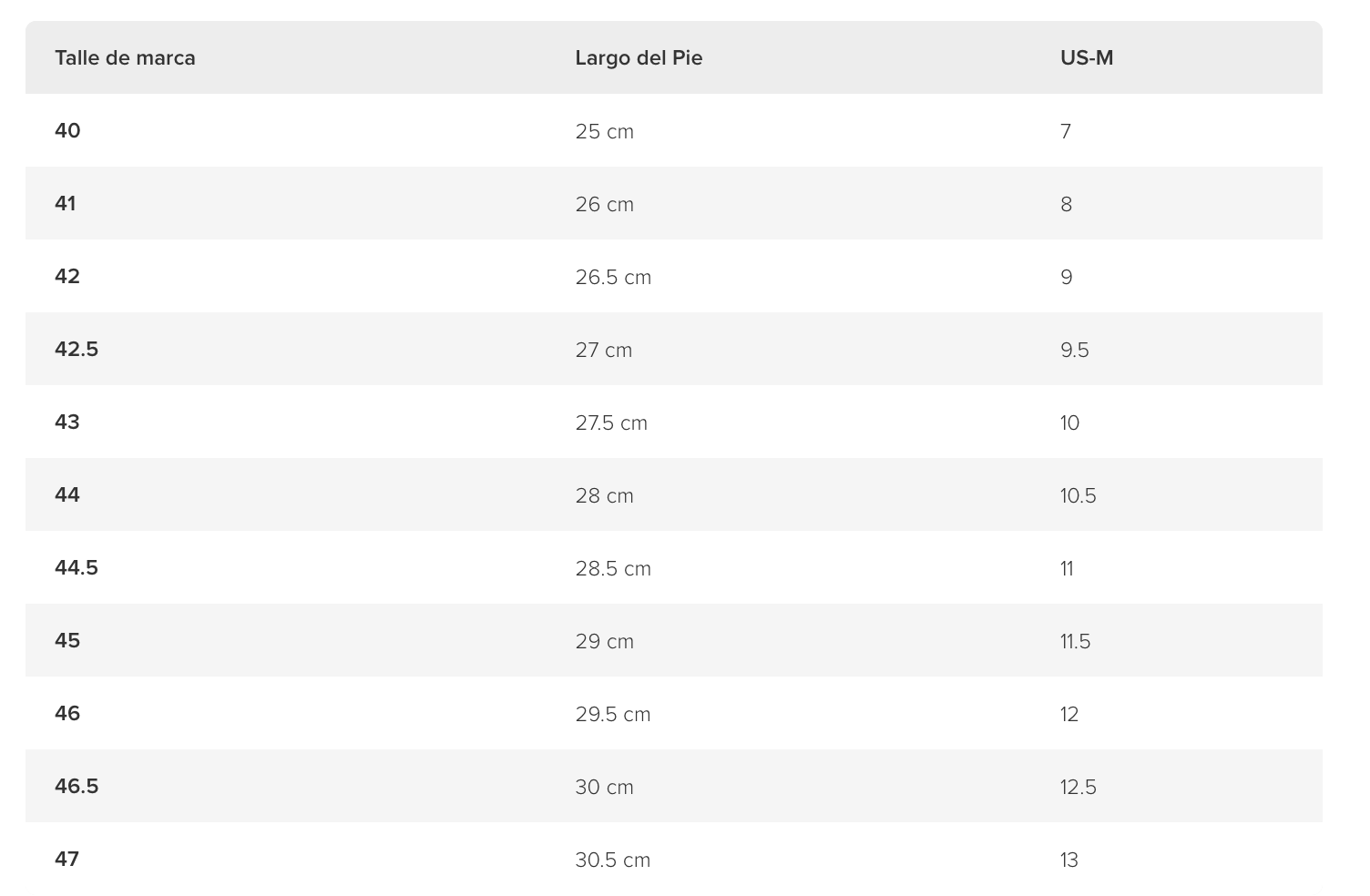
Task: Click the Largo del Pie column header
Action: [x=639, y=58]
